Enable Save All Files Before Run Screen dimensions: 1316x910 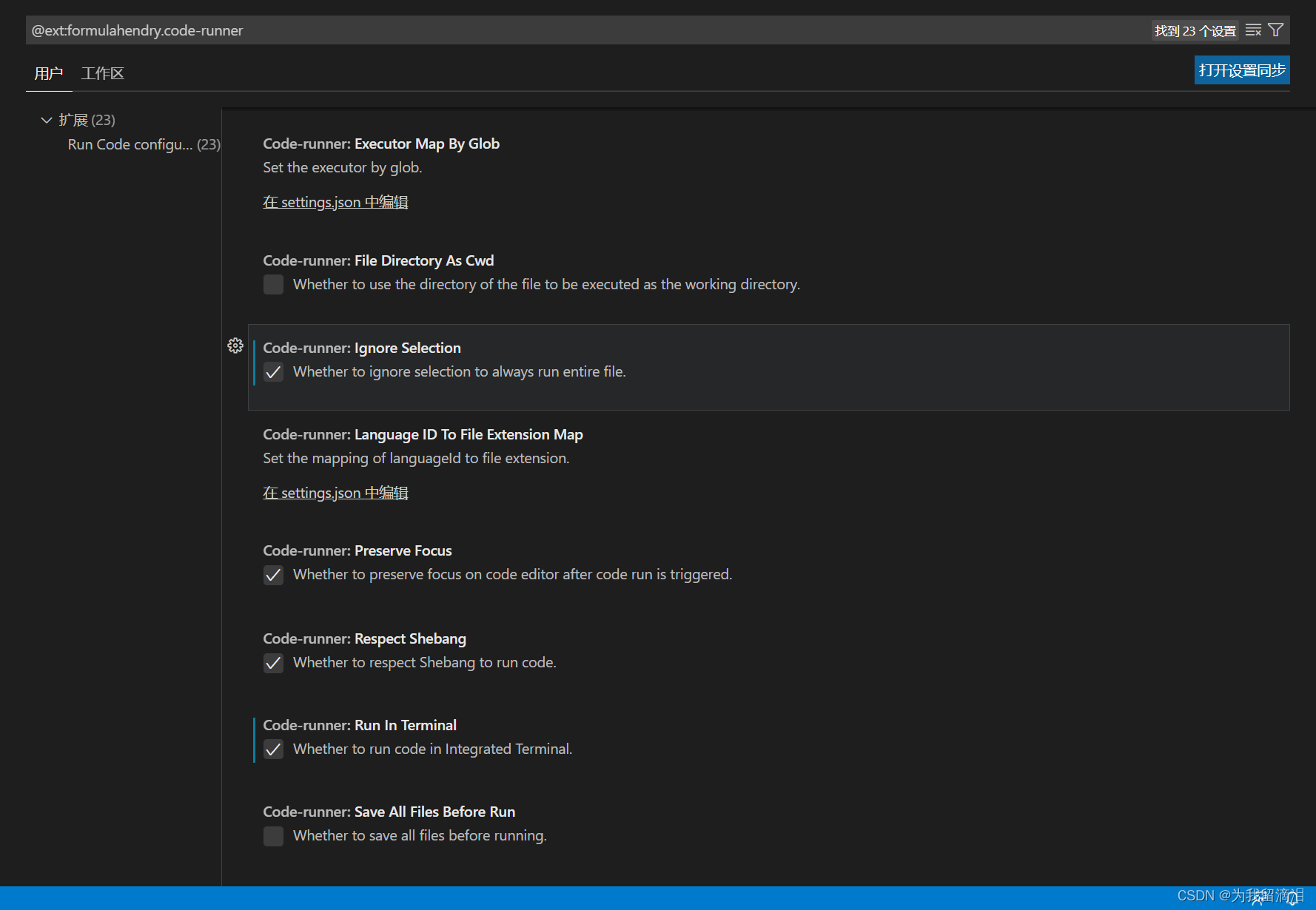point(273,836)
